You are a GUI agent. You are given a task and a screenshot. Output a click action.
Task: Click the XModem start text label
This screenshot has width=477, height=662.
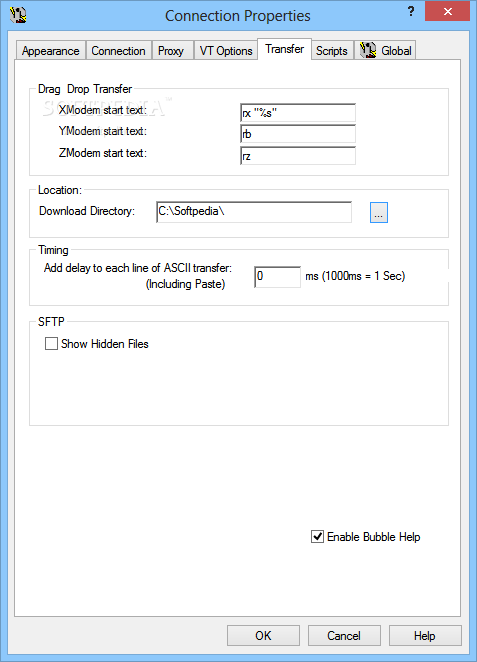103,110
